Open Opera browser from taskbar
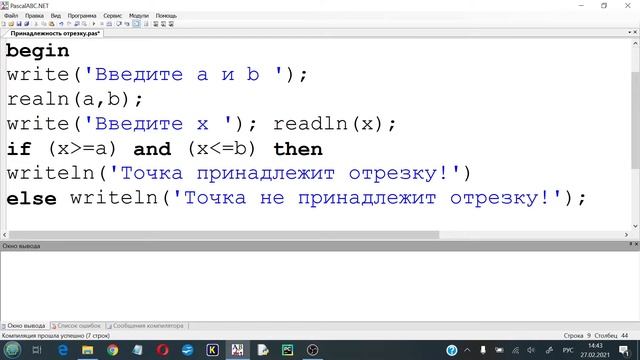The height and width of the screenshot is (360, 640). click(162, 350)
